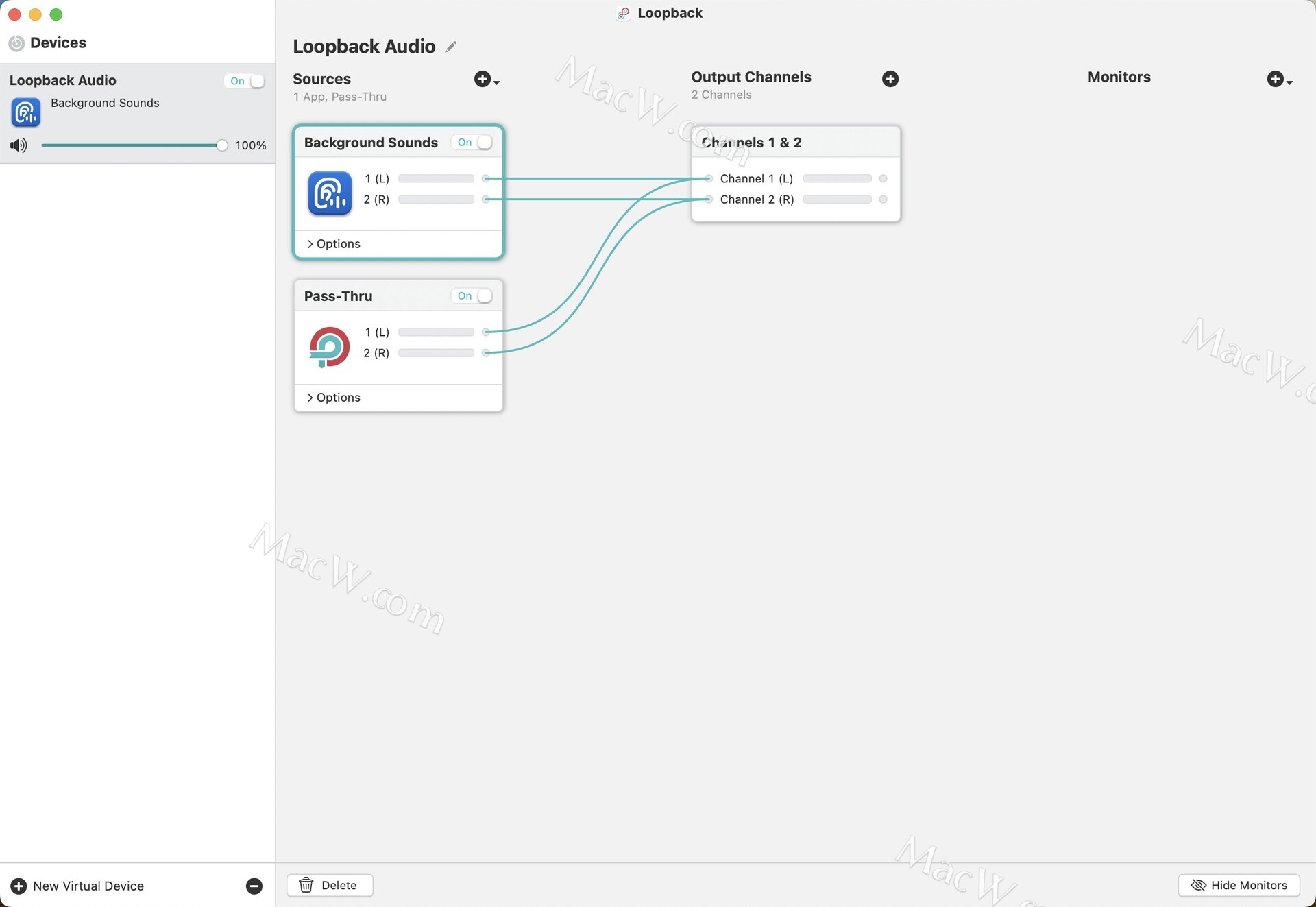Click the Sources column heading
Screen dimensions: 1316x907
coord(321,79)
